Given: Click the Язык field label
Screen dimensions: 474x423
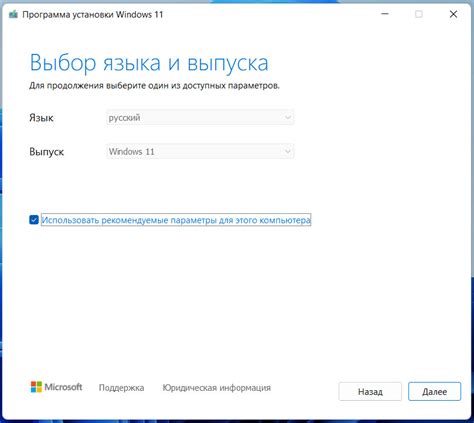Looking at the screenshot, I should pos(41,118).
